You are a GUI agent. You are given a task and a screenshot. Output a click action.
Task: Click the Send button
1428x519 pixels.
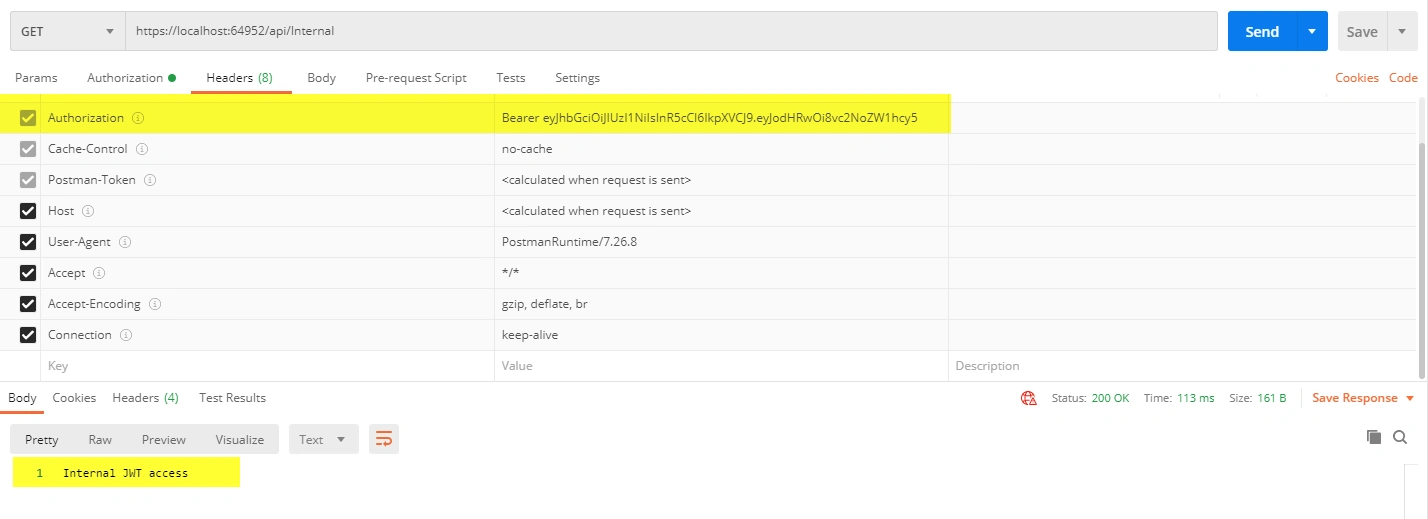1262,31
